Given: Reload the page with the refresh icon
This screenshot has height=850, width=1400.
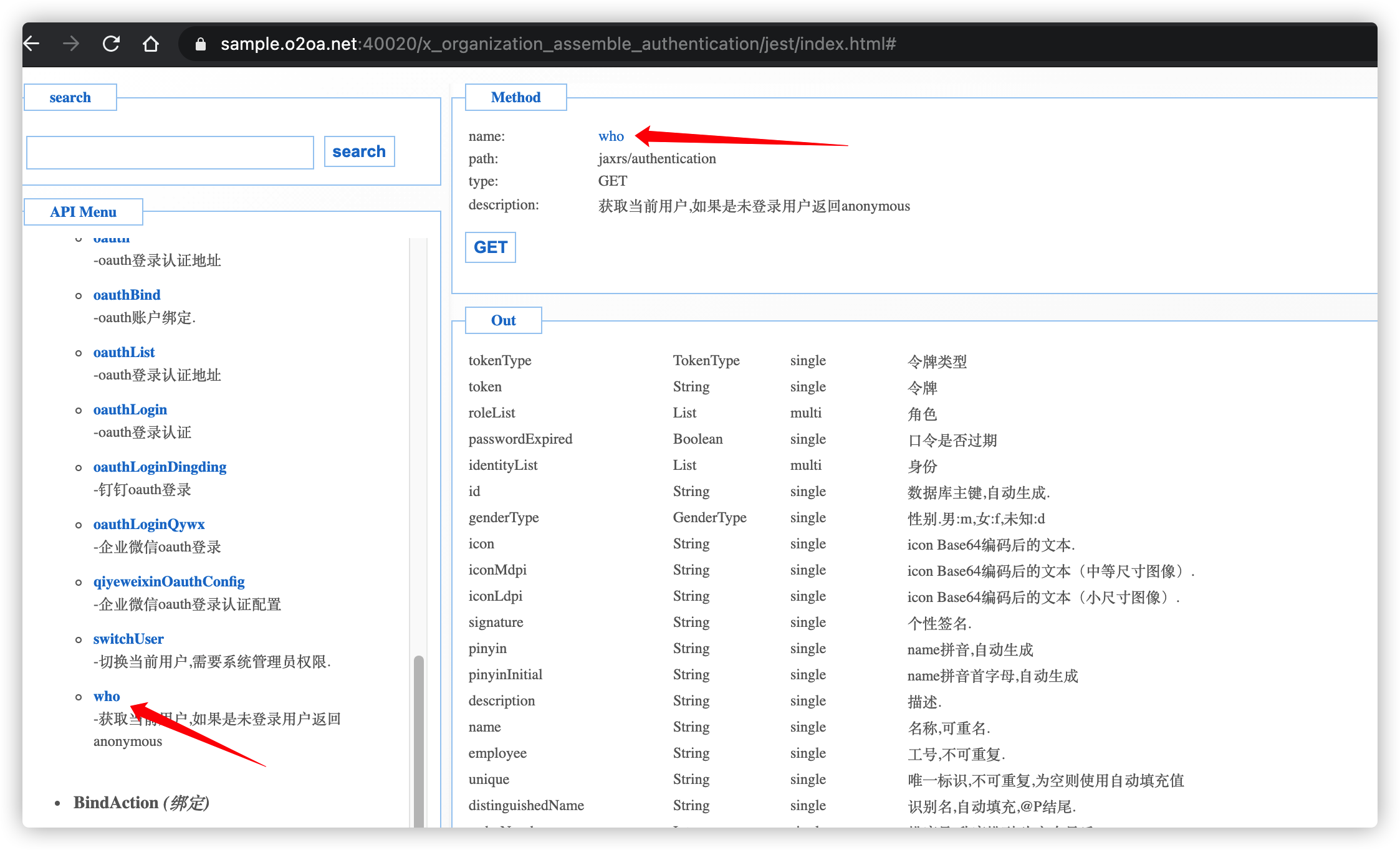Looking at the screenshot, I should point(111,44).
